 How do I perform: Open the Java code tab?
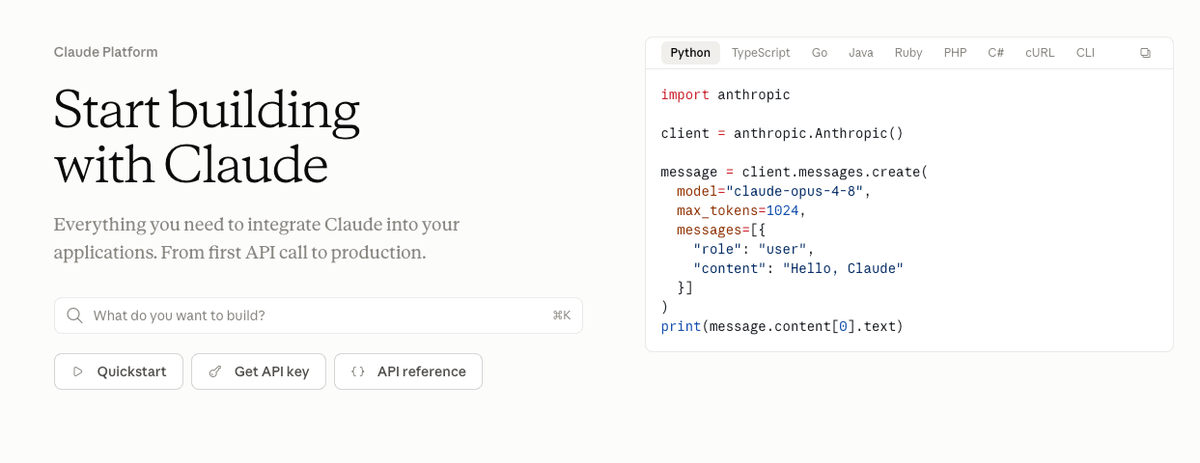coord(861,53)
